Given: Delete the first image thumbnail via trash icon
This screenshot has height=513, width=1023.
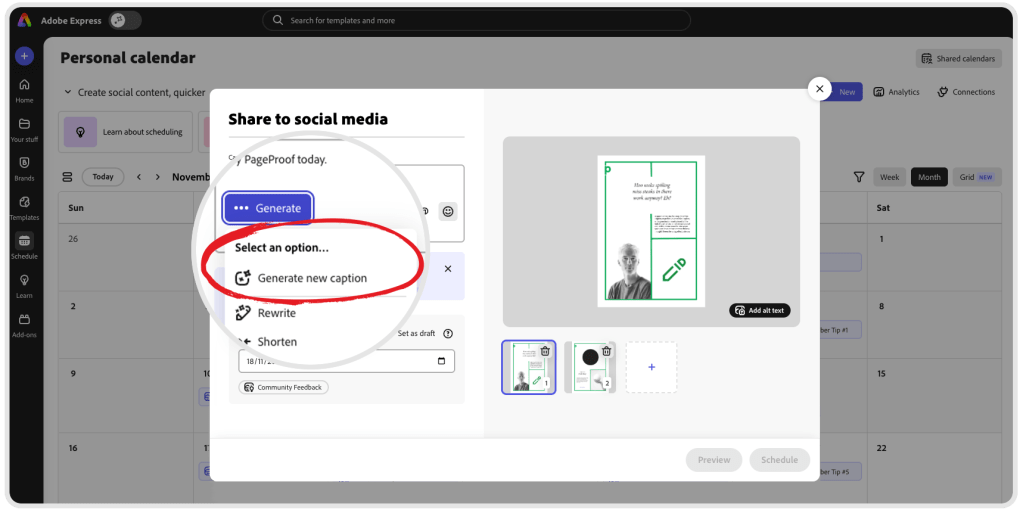Looking at the screenshot, I should 545,351.
